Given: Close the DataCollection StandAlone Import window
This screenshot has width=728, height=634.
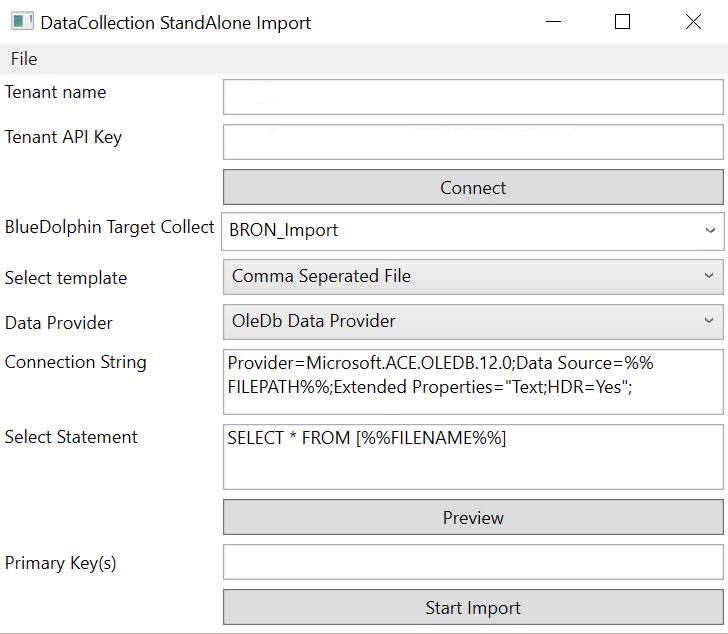Looking at the screenshot, I should (x=693, y=22).
